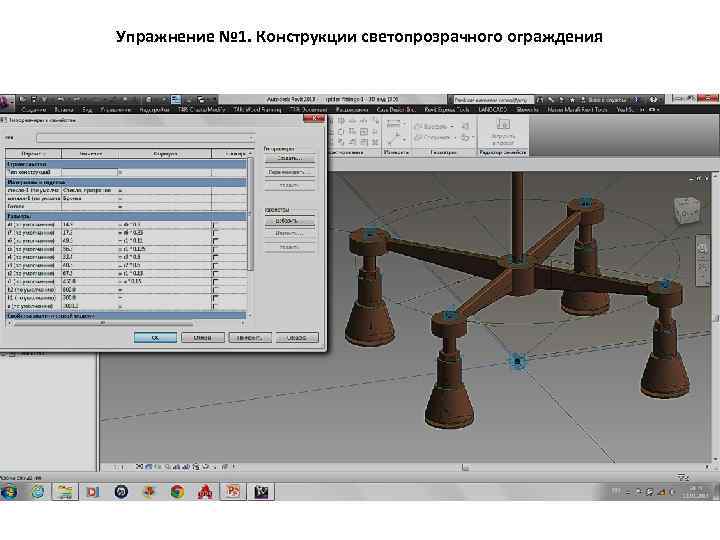Toggle lock checkbox for the 300.0 value row
Image resolution: width=720 pixels, height=540 pixels.
tap(215, 298)
